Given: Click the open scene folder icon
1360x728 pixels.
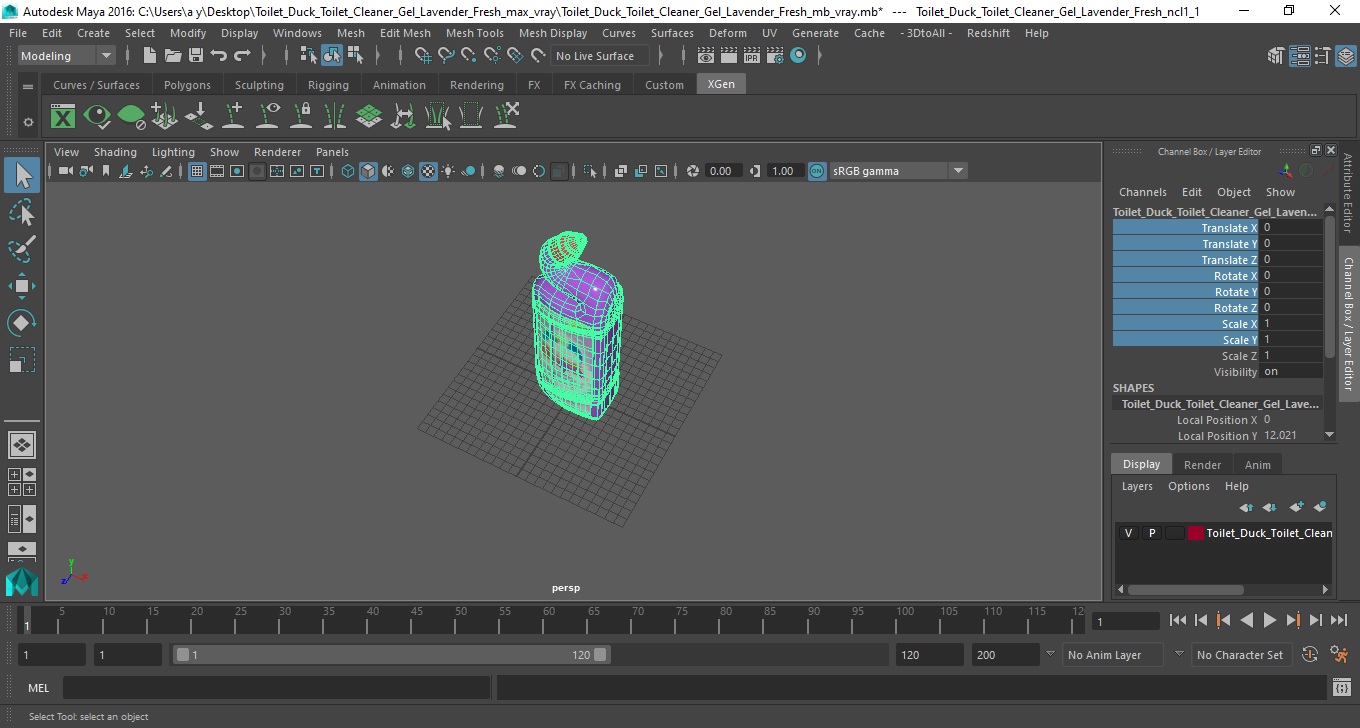Looking at the screenshot, I should 173,56.
